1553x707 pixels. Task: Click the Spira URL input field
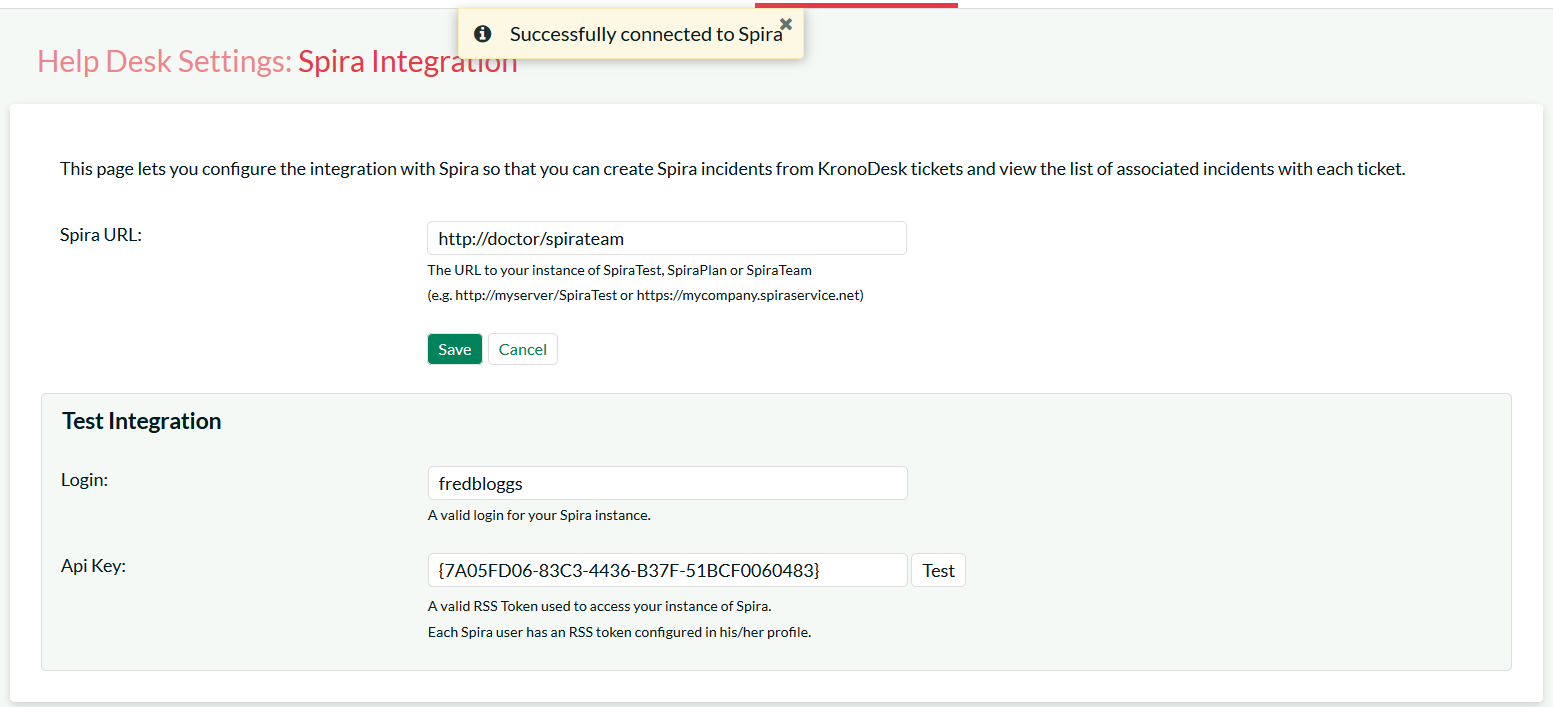[666, 238]
